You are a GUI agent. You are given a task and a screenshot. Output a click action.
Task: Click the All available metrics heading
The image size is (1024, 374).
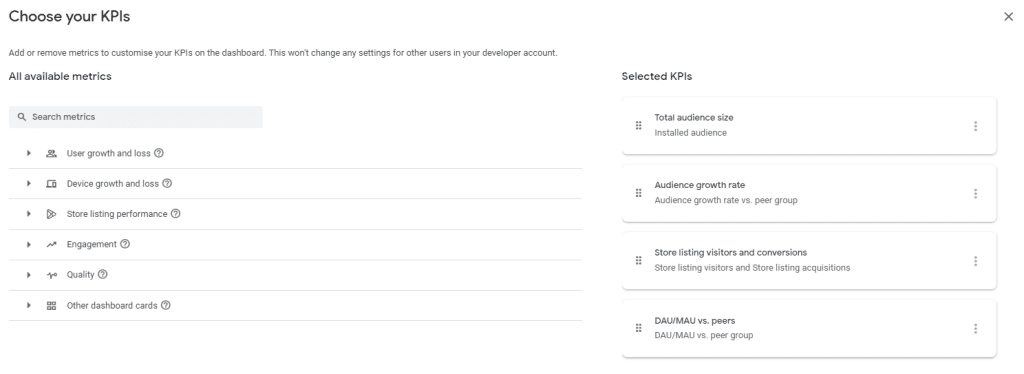[60, 76]
